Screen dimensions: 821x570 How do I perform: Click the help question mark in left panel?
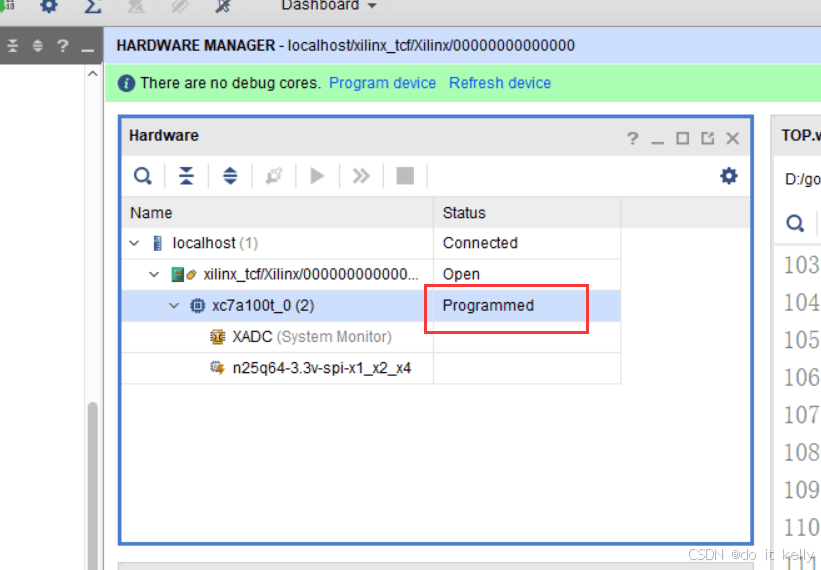(x=63, y=46)
